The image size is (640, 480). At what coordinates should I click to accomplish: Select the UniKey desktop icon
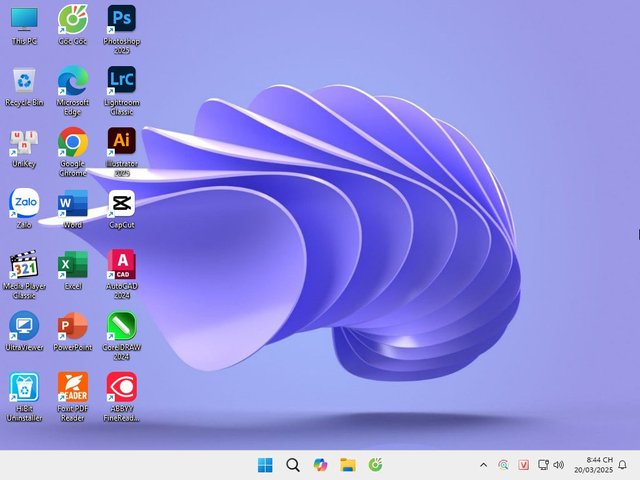(x=24, y=149)
